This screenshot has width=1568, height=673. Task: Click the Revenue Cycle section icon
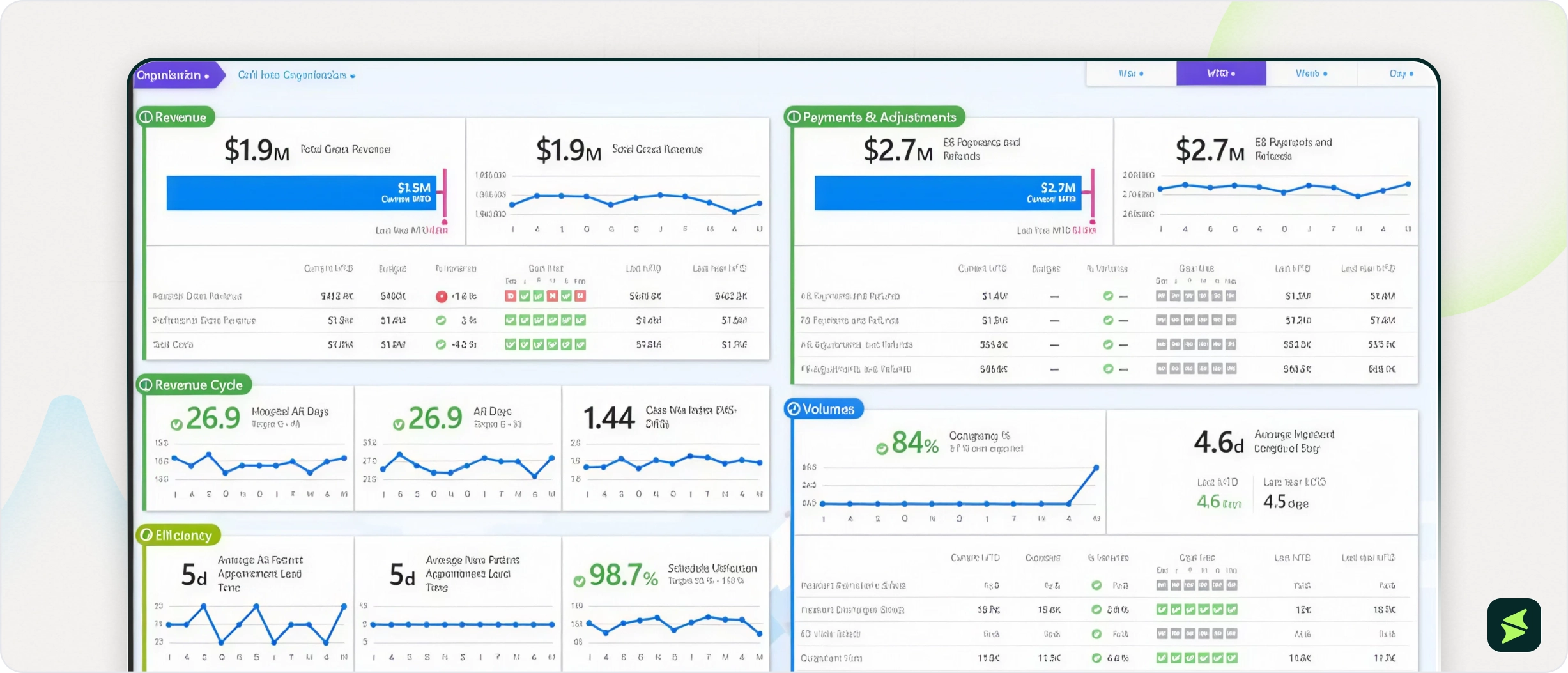(x=146, y=385)
